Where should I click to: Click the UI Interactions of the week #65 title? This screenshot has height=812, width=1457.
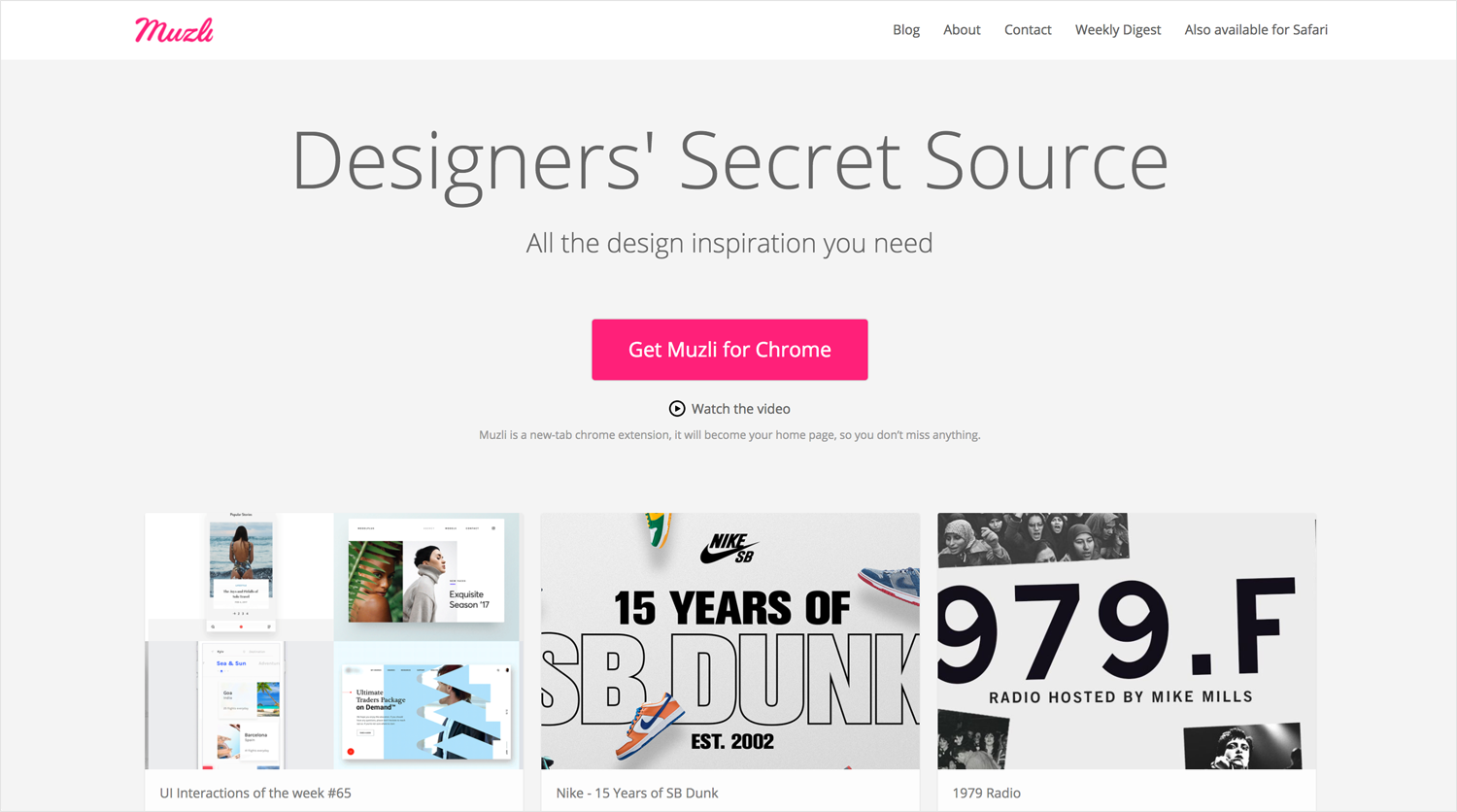255,793
